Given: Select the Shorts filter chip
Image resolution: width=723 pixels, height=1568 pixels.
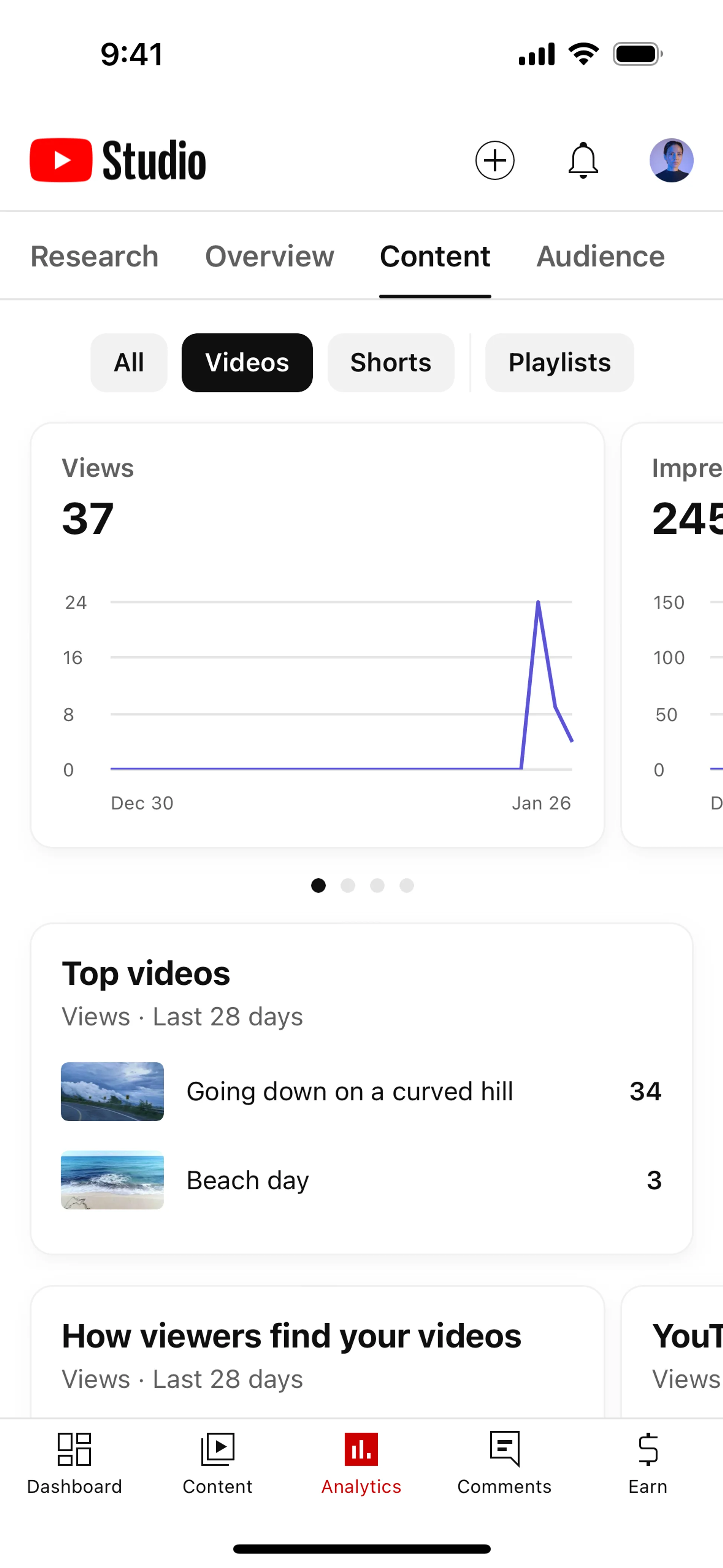Looking at the screenshot, I should tap(391, 363).
